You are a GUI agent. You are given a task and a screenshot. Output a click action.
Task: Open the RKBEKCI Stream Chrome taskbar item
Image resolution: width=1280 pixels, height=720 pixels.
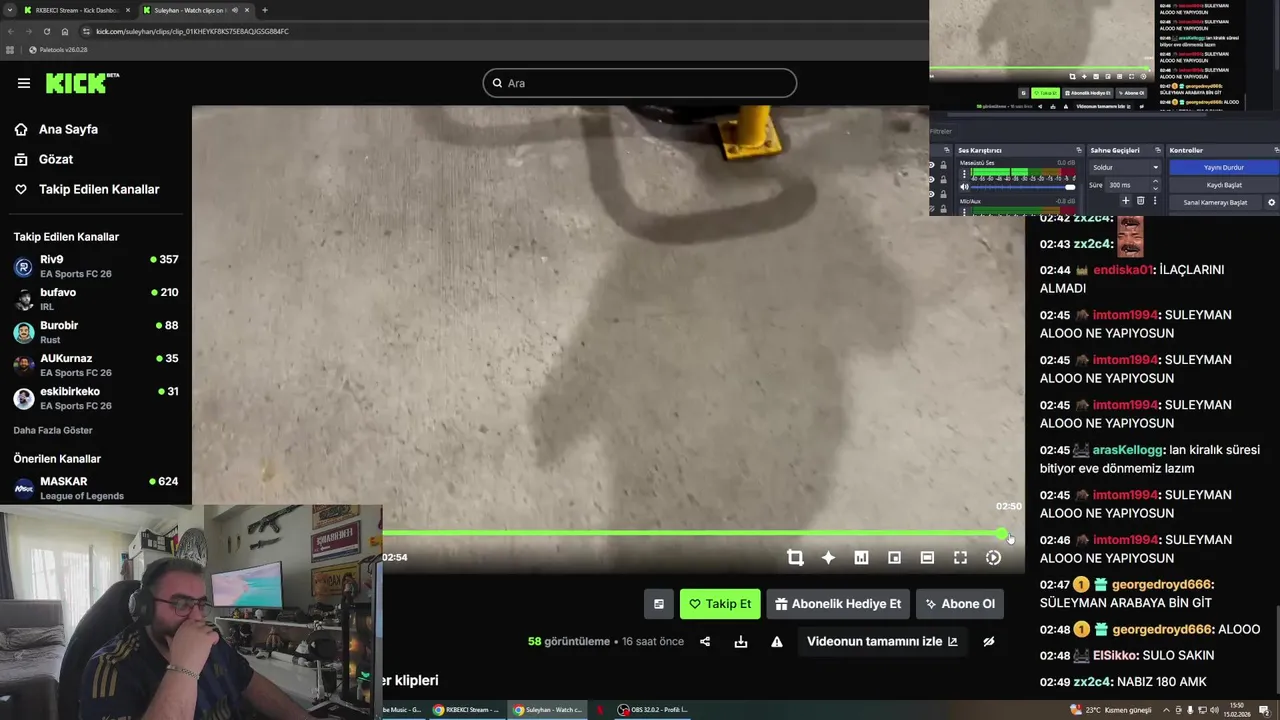[466, 710]
